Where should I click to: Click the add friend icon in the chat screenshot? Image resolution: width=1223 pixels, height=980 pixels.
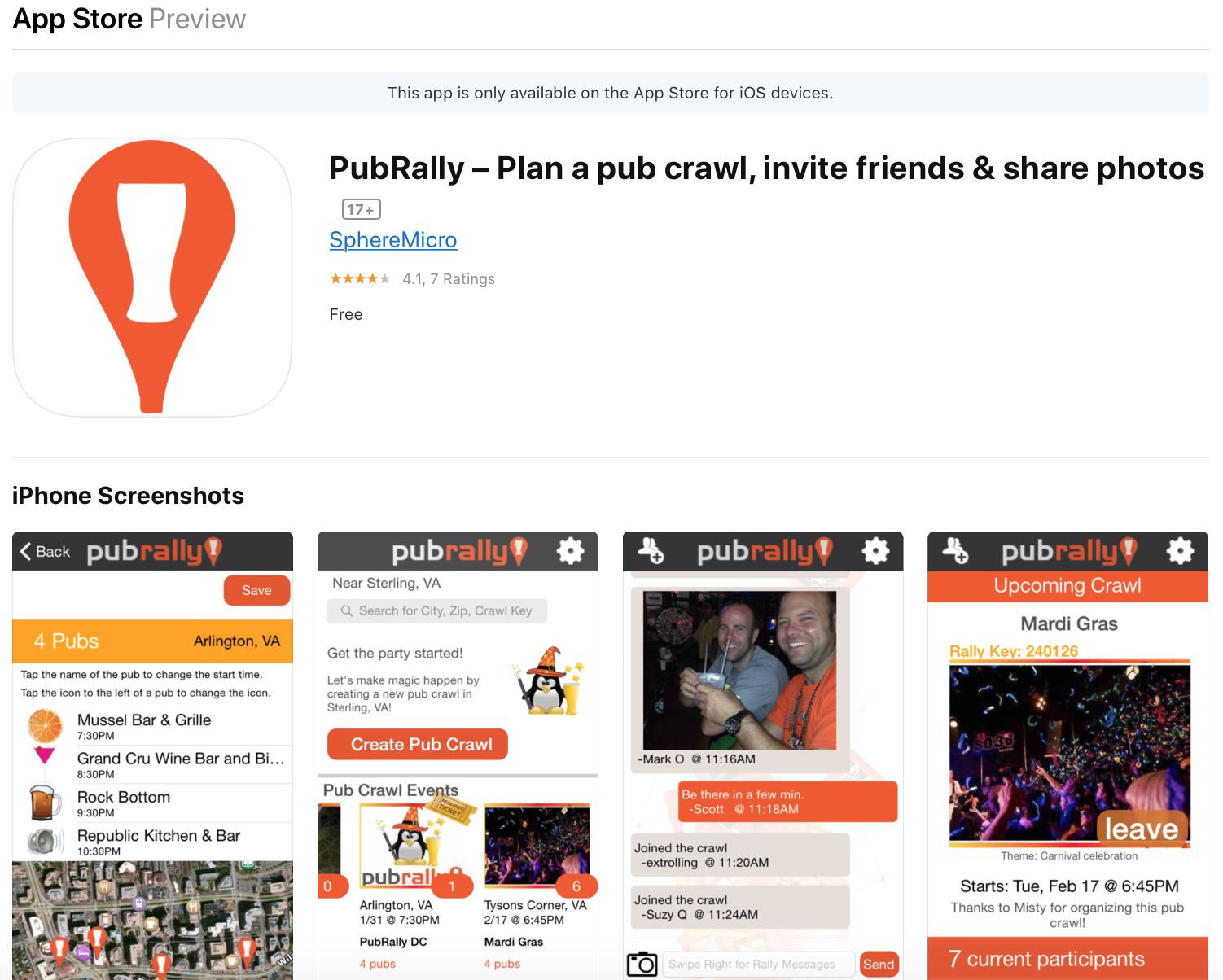click(x=651, y=551)
